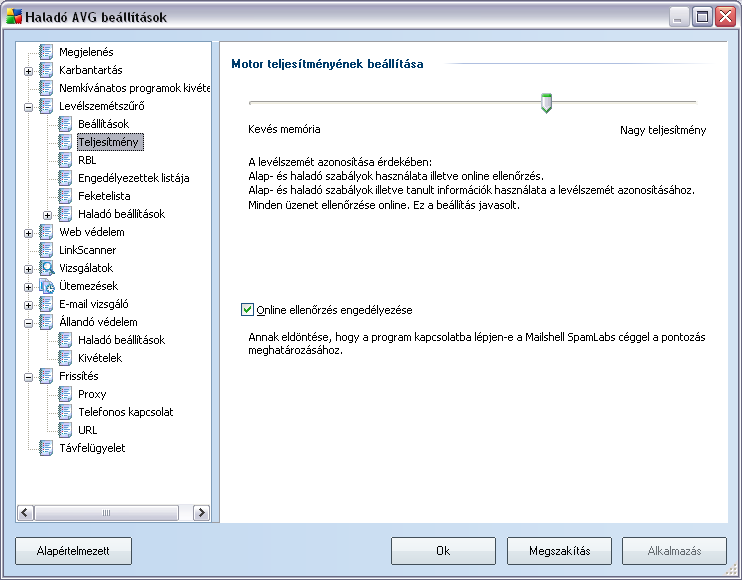Screen dimensions: 742x580
Task: Select Beállítások under Levélszemétszűrő
Action: click(103, 124)
